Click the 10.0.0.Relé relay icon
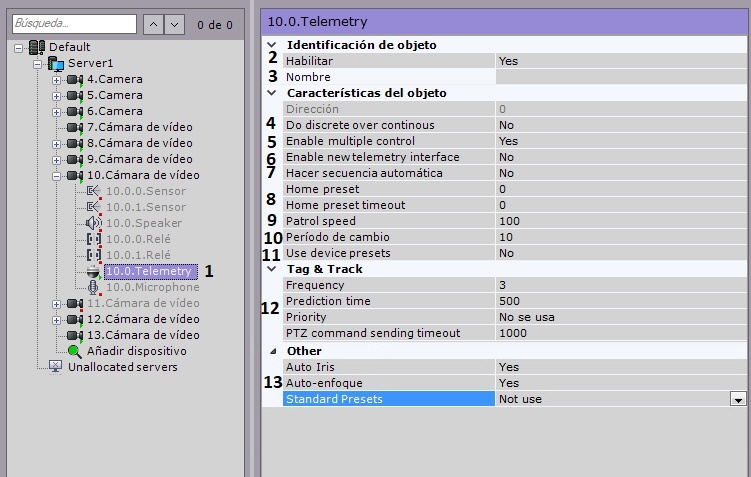 [94, 239]
